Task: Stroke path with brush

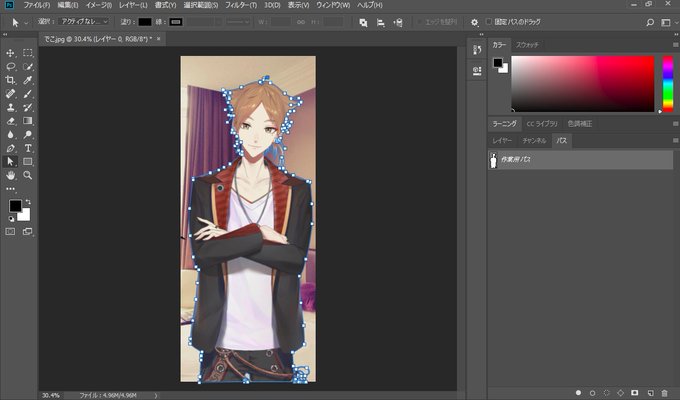Action: click(x=592, y=393)
